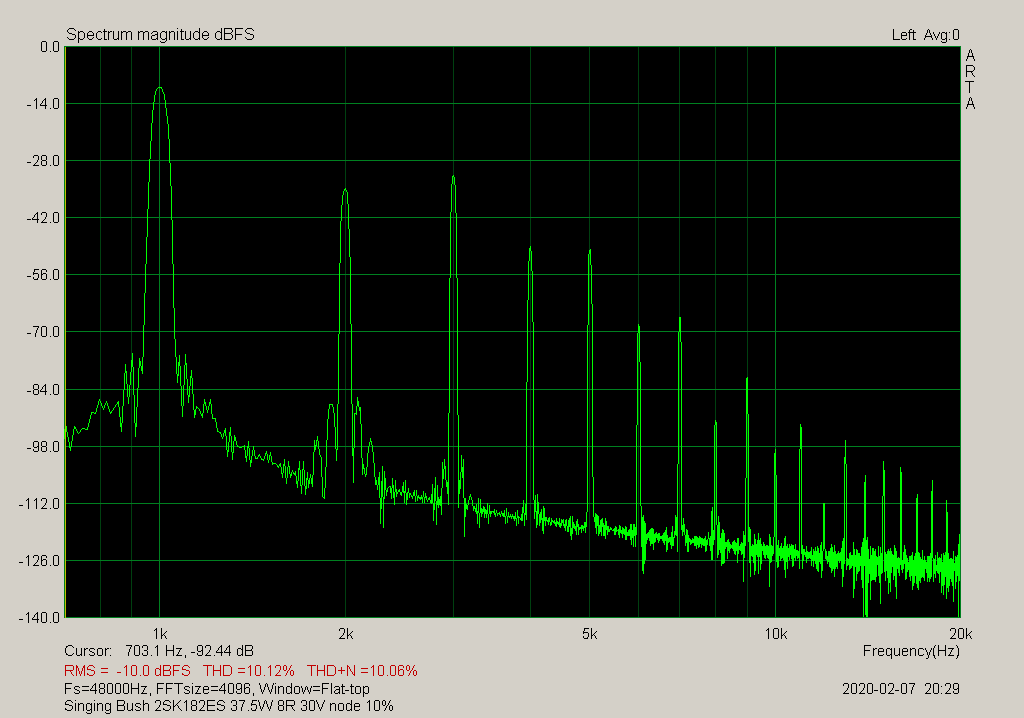Image resolution: width=1024 pixels, height=718 pixels.
Task: Click the 3 kHz third harmonic peak top
Action: [453, 176]
